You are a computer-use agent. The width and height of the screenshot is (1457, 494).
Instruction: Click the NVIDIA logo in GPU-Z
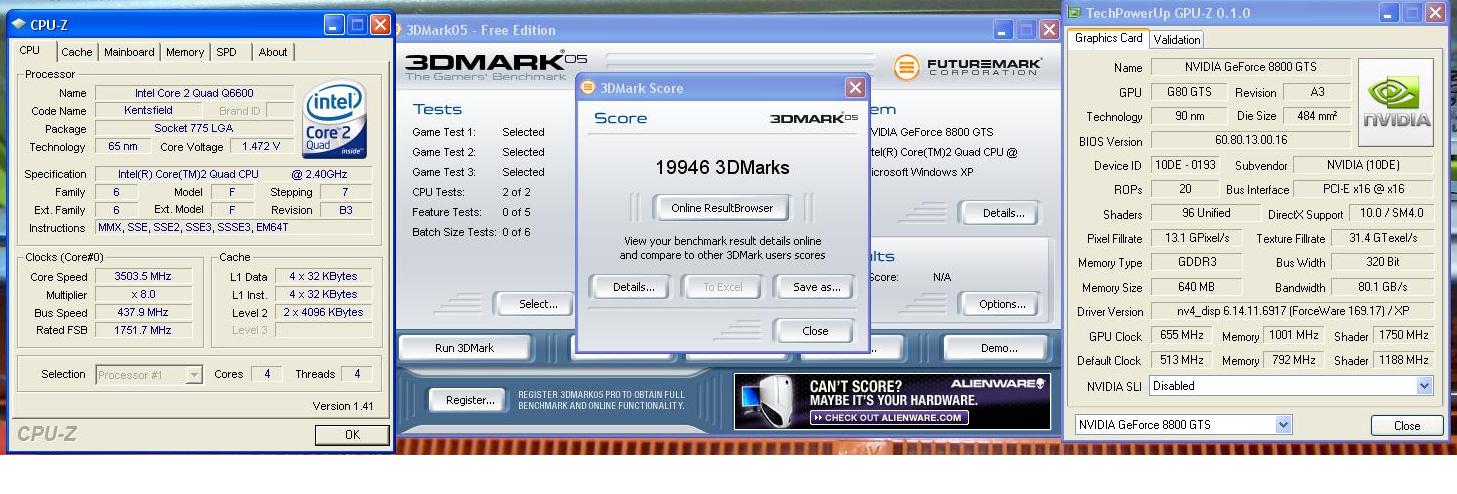point(1396,104)
